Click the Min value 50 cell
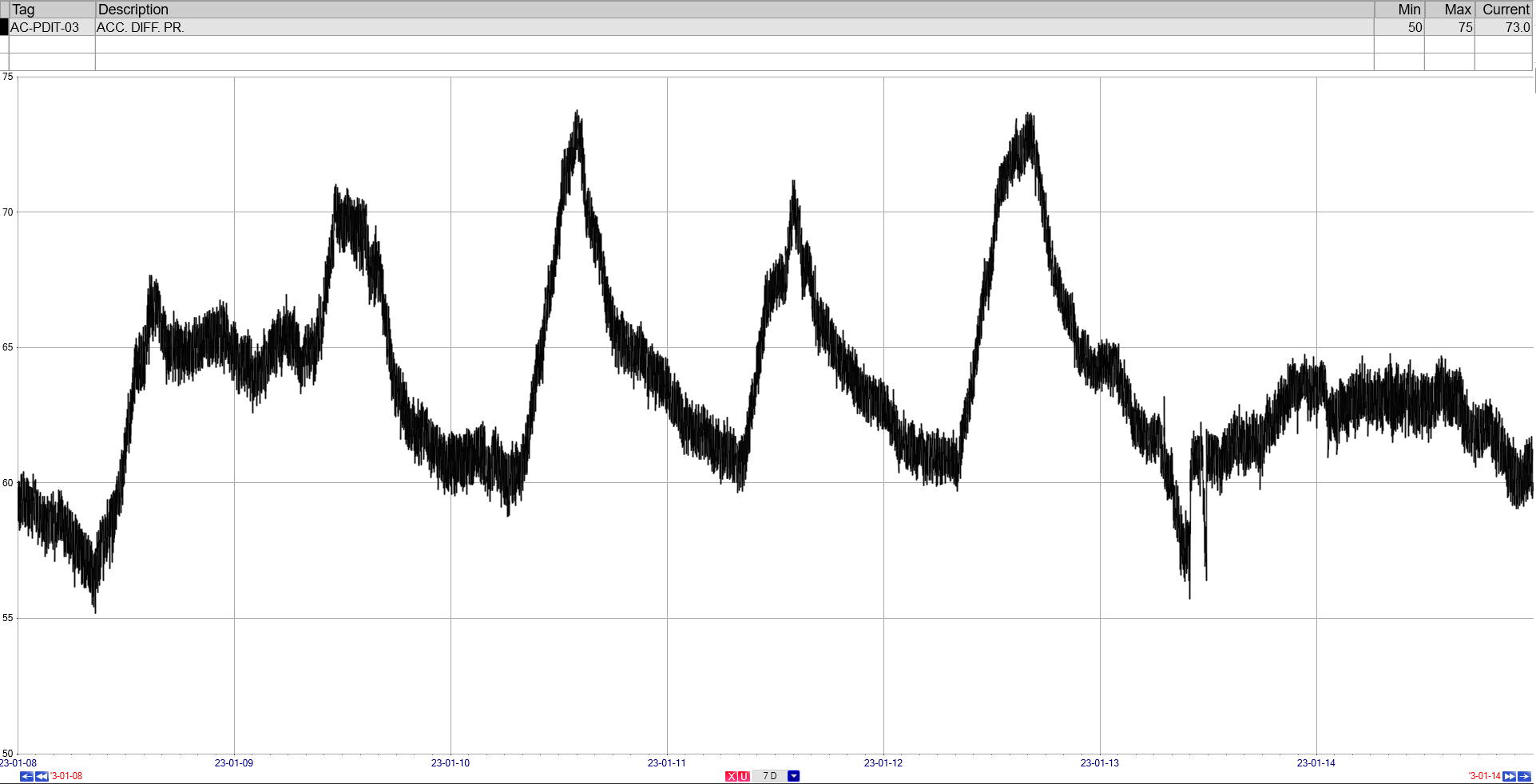The image size is (1536, 784). (1399, 27)
